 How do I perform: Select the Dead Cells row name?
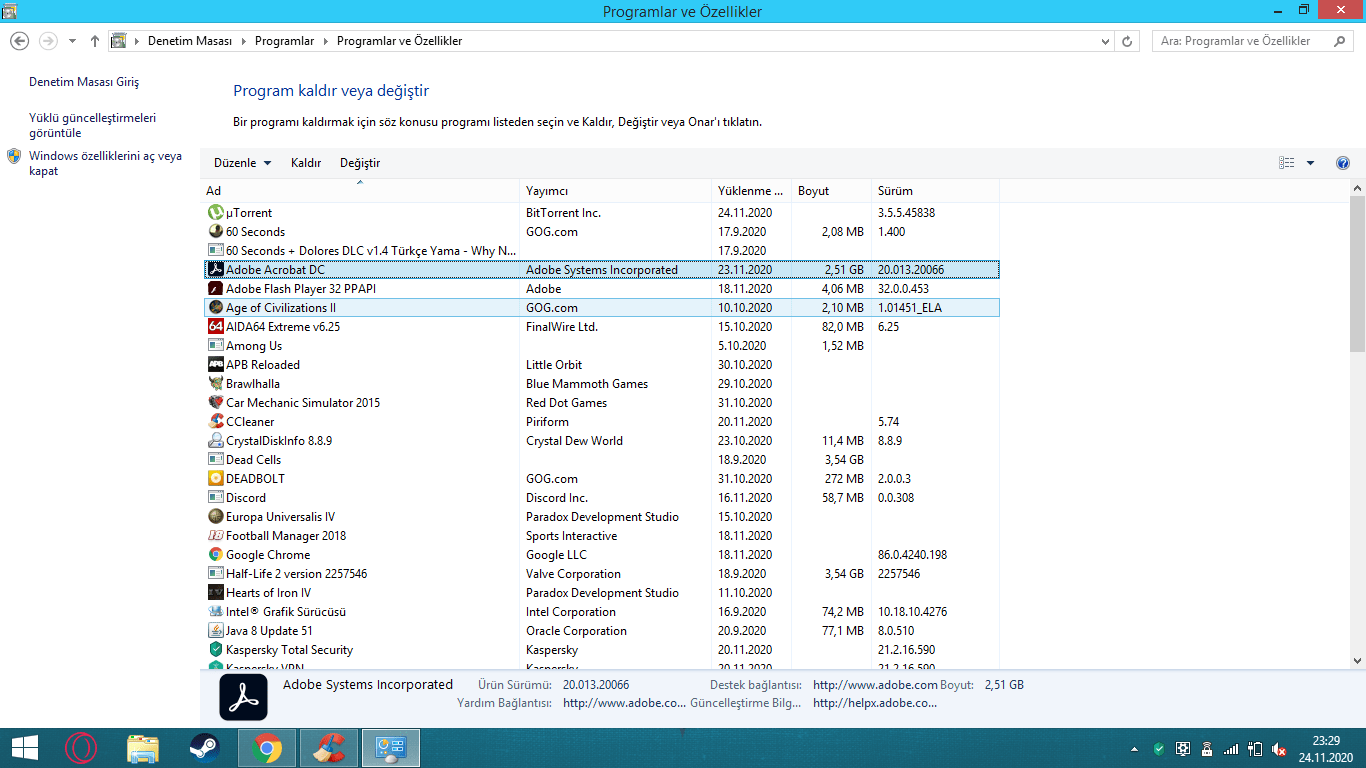[253, 459]
